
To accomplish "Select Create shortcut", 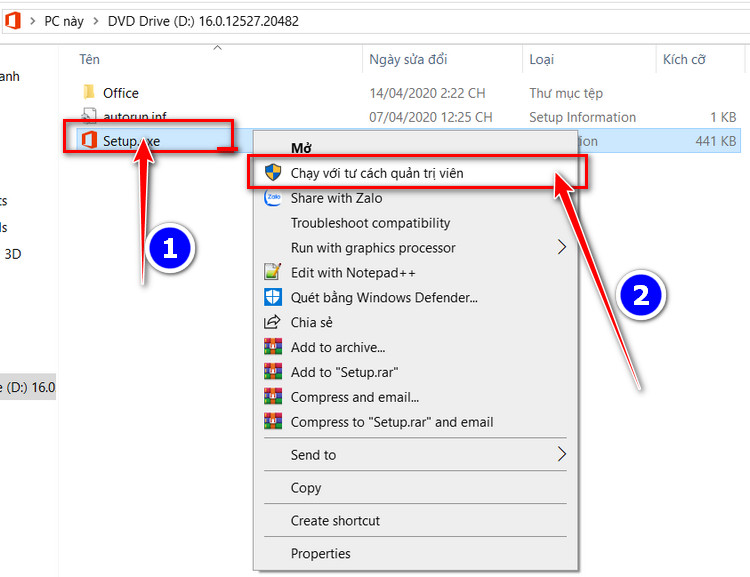I will tap(335, 520).
